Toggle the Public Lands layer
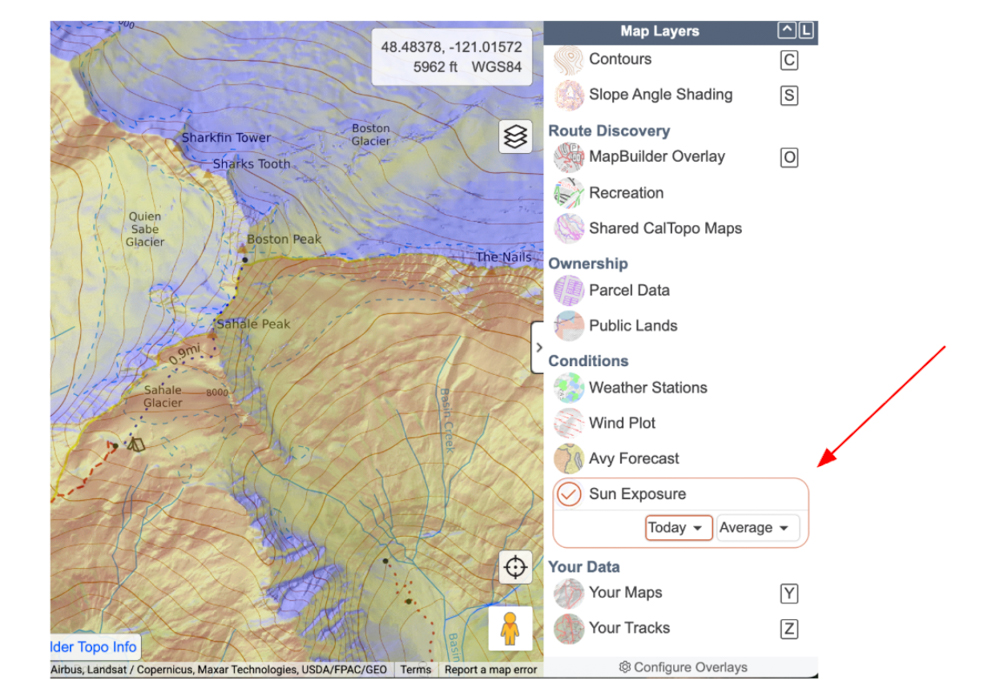1000x697 pixels. 632,326
